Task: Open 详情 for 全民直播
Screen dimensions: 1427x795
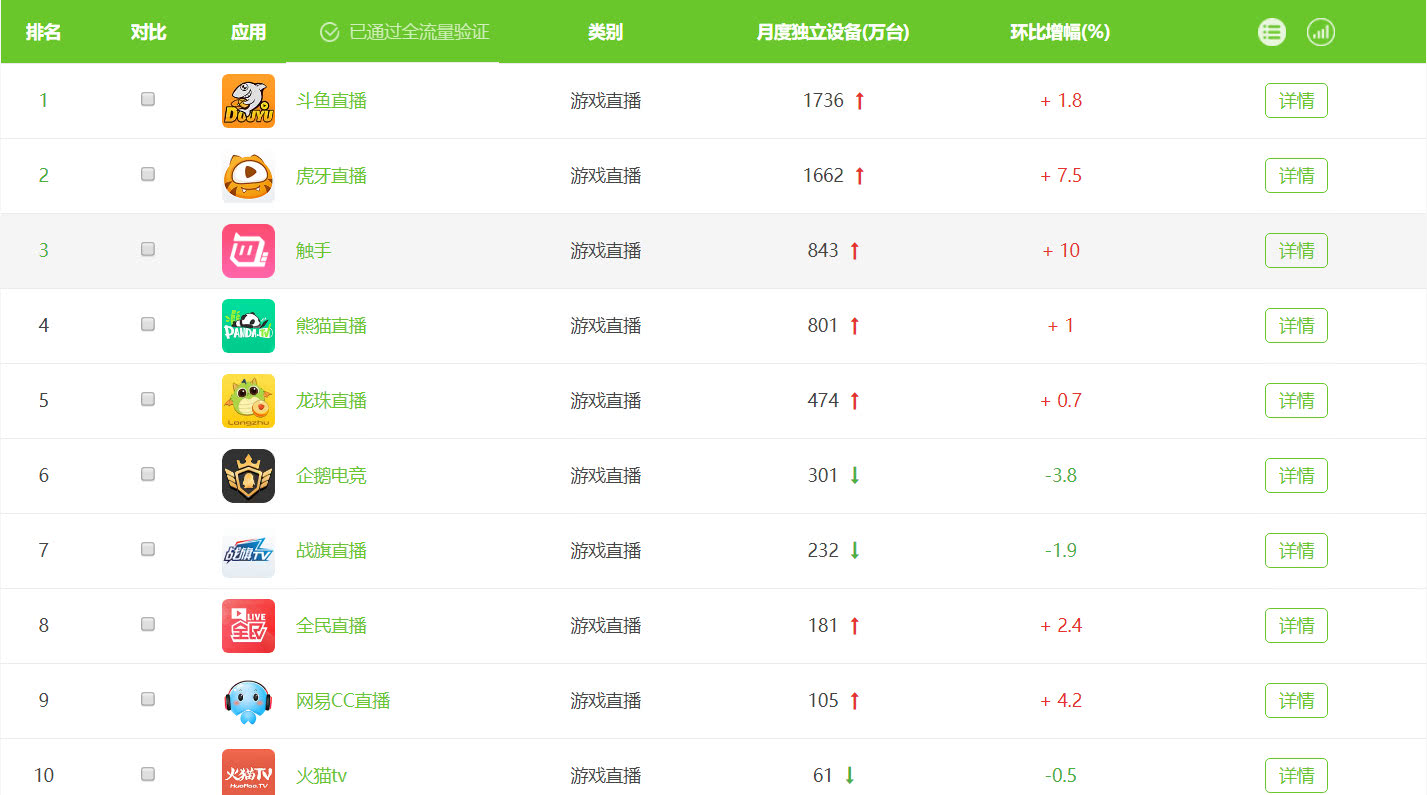Action: tap(1296, 626)
